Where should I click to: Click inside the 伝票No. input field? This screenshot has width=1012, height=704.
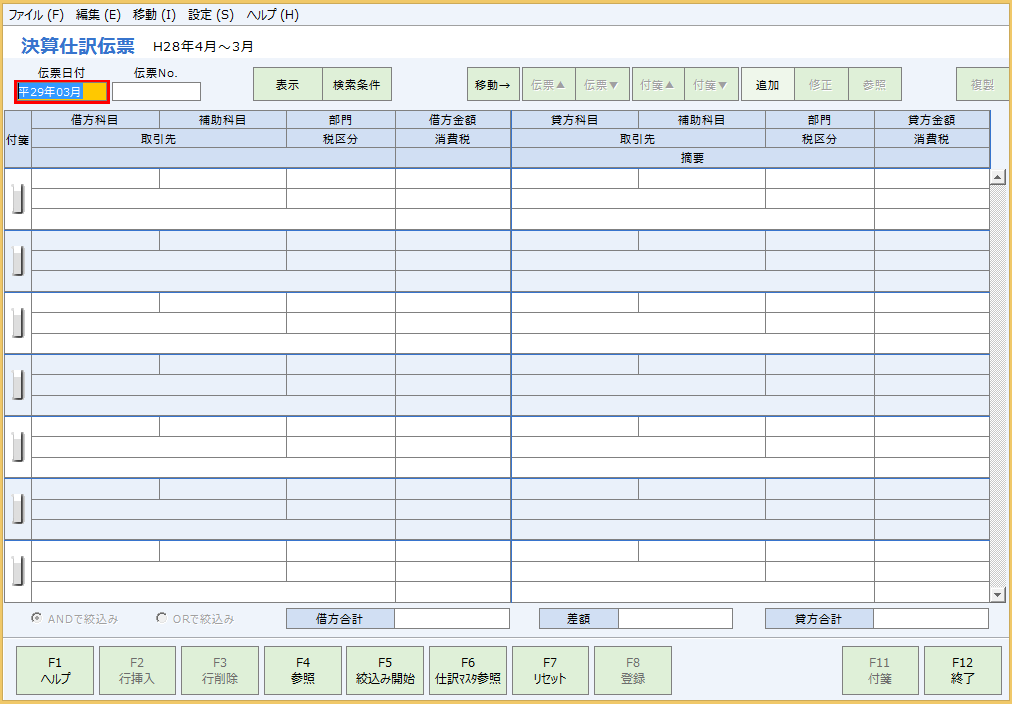click(156, 91)
